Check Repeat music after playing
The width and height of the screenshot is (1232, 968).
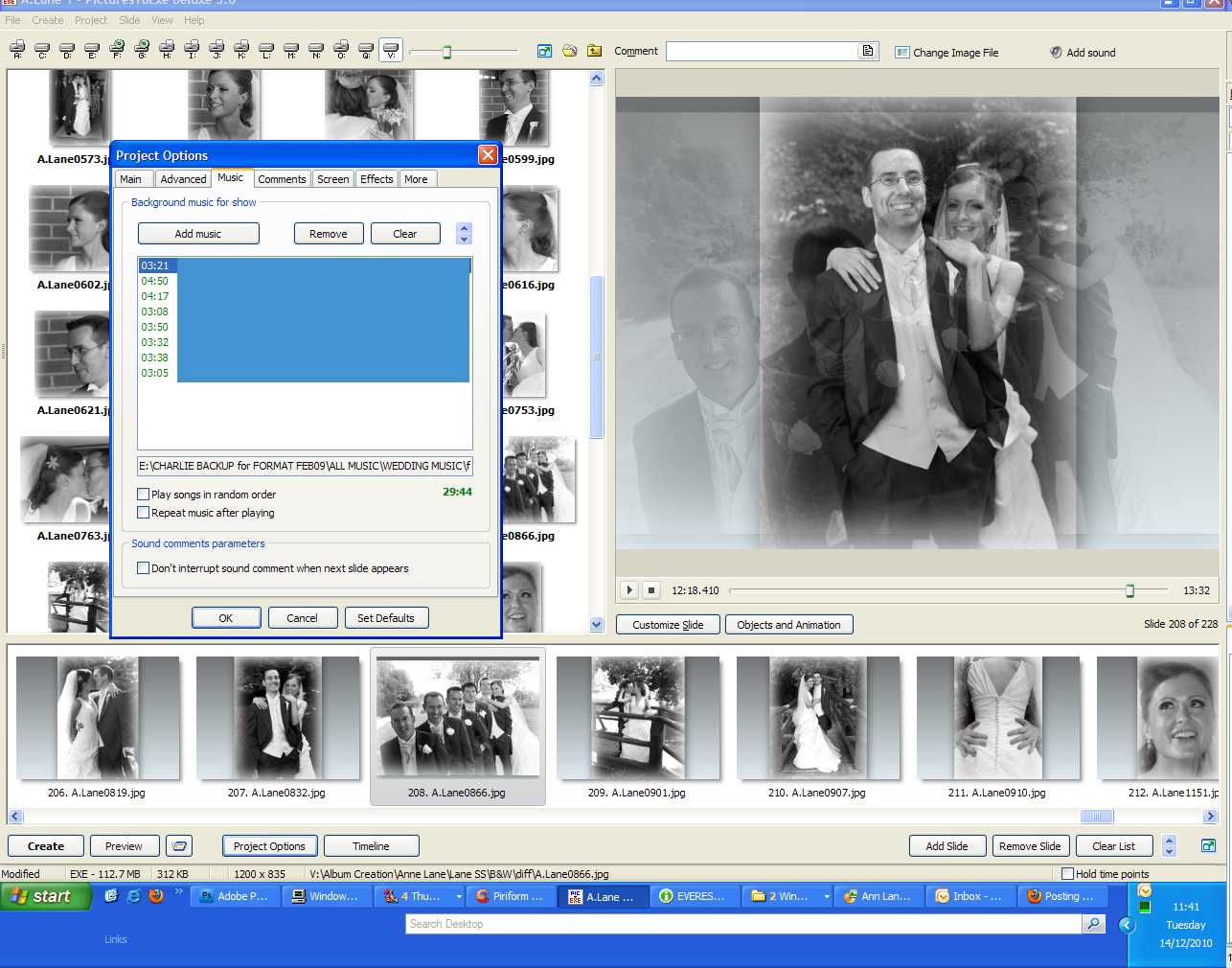144,513
